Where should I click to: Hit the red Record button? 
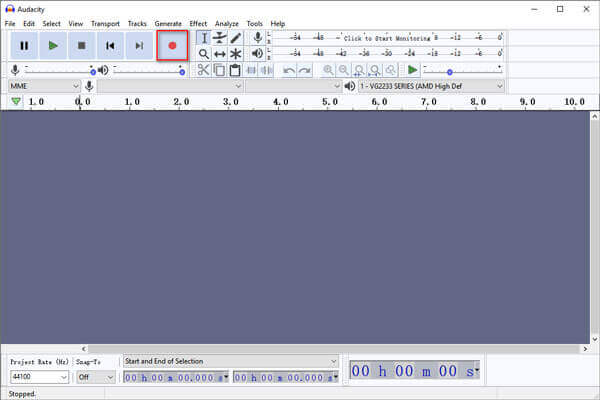coord(172,46)
